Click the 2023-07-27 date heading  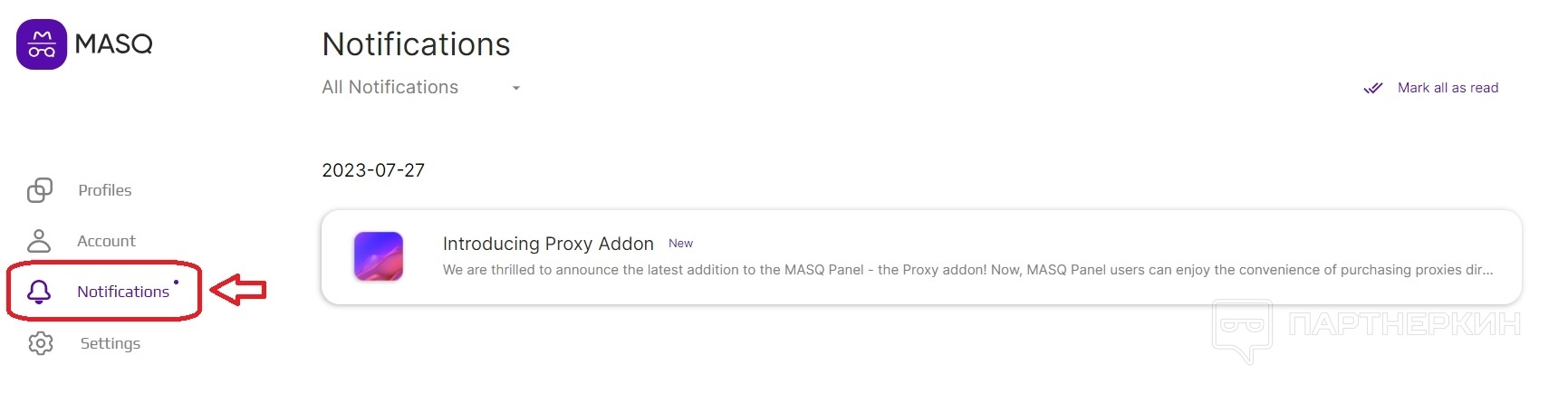[x=373, y=170]
